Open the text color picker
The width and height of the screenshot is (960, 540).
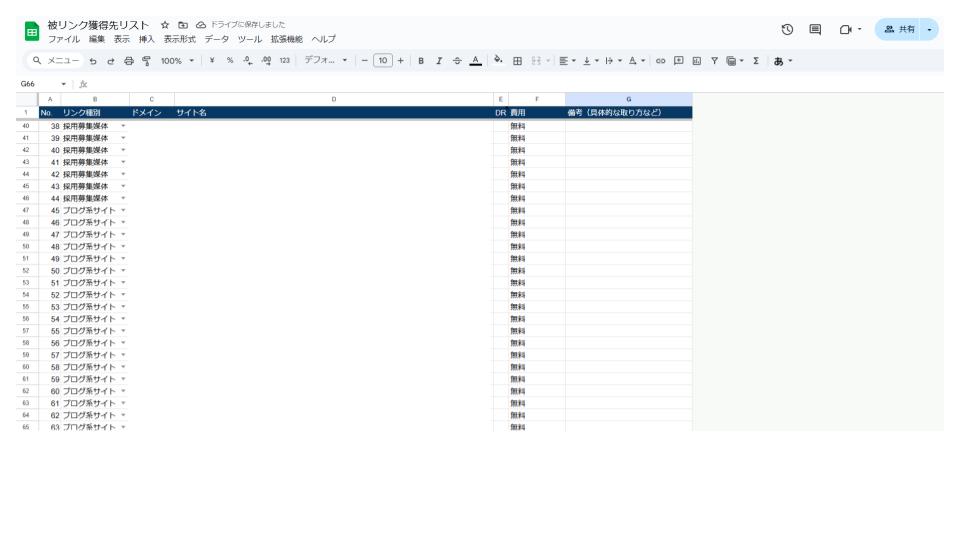pyautogui.click(x=475, y=61)
